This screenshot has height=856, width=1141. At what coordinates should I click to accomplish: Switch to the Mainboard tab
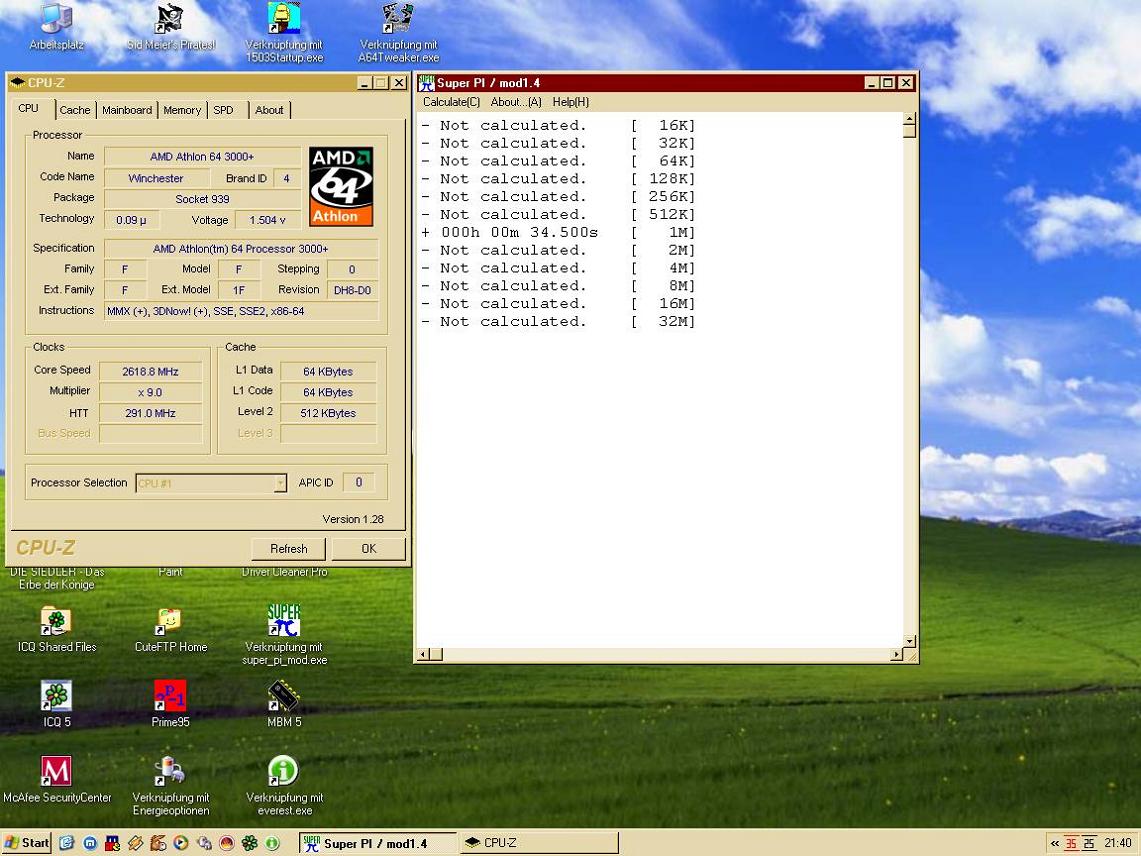point(127,110)
